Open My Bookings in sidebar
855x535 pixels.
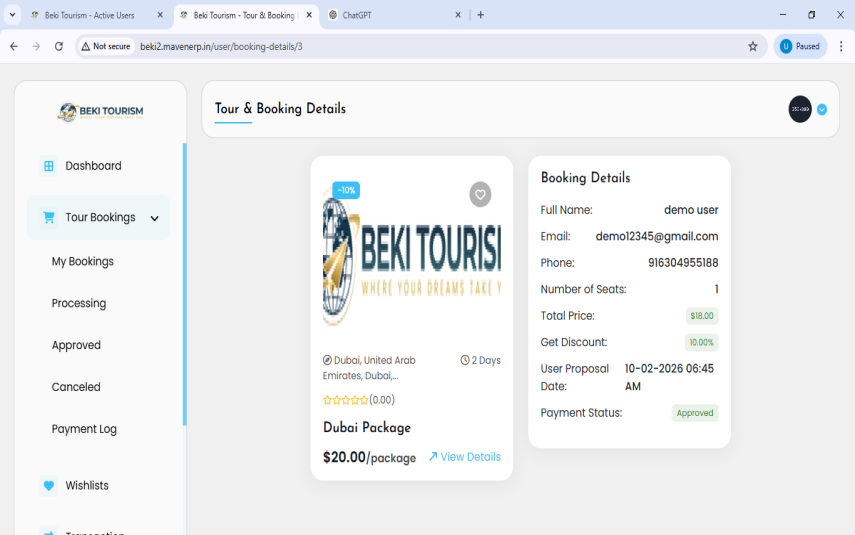(83, 261)
